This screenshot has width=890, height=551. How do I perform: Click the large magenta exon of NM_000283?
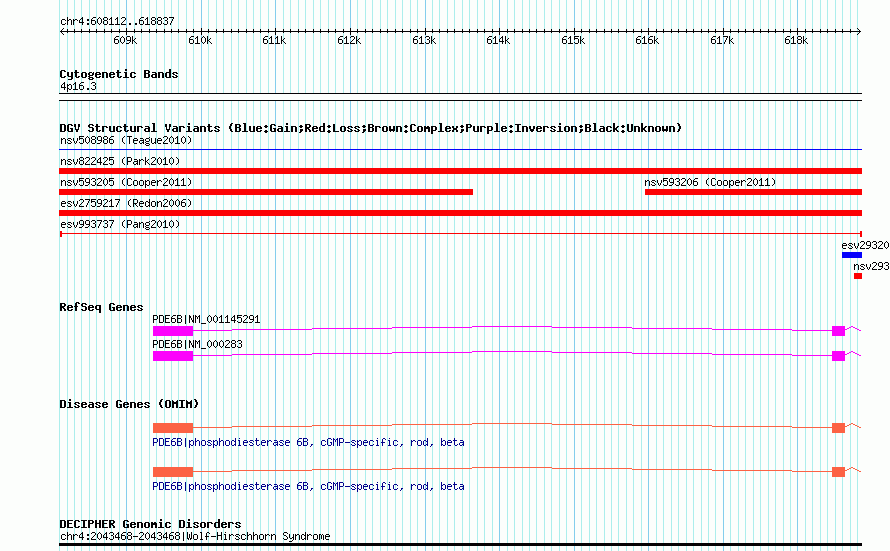173,356
